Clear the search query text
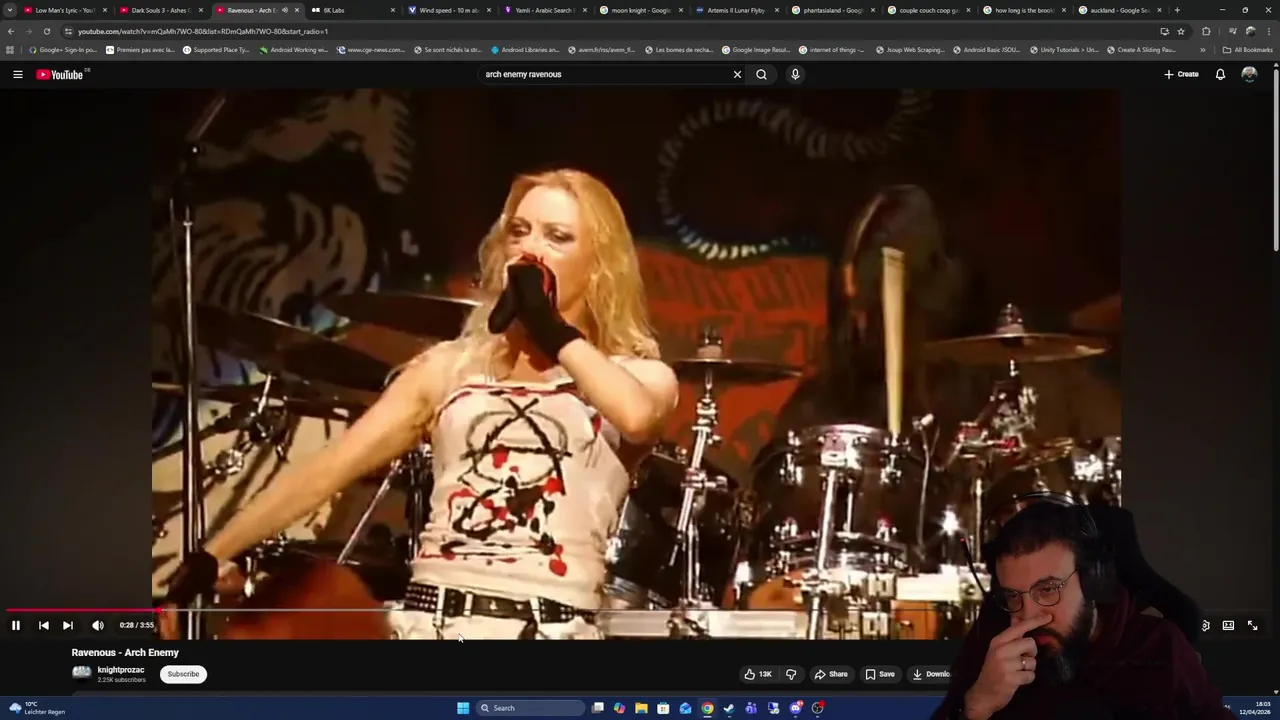The width and height of the screenshot is (1280, 720). click(x=737, y=74)
